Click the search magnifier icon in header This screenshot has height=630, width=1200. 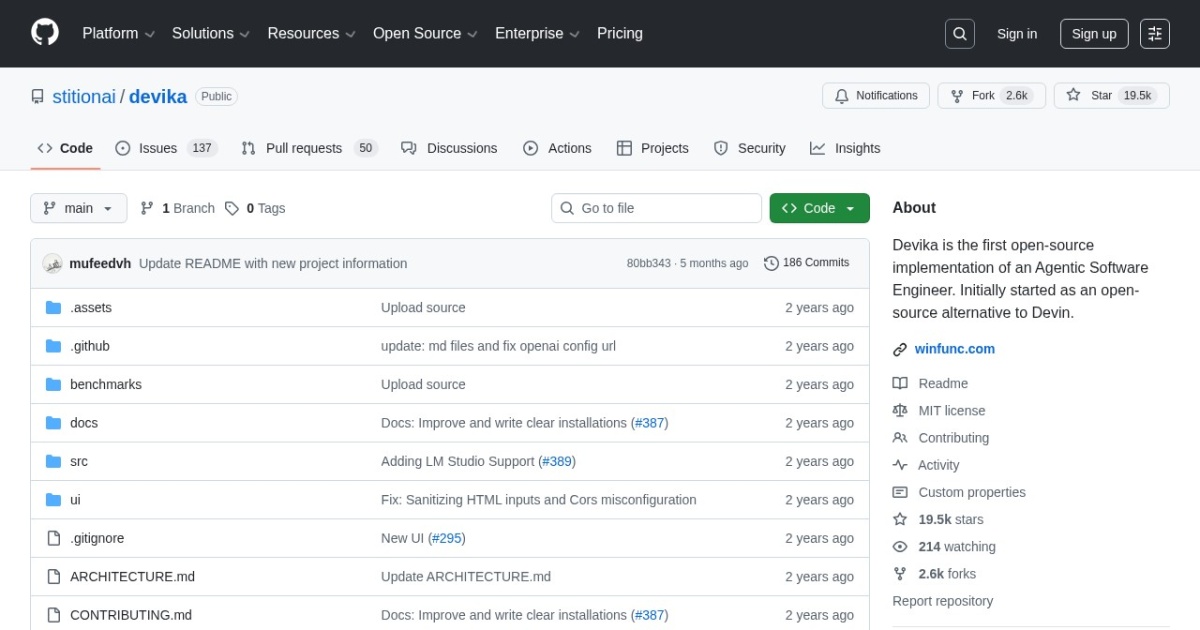coord(959,34)
